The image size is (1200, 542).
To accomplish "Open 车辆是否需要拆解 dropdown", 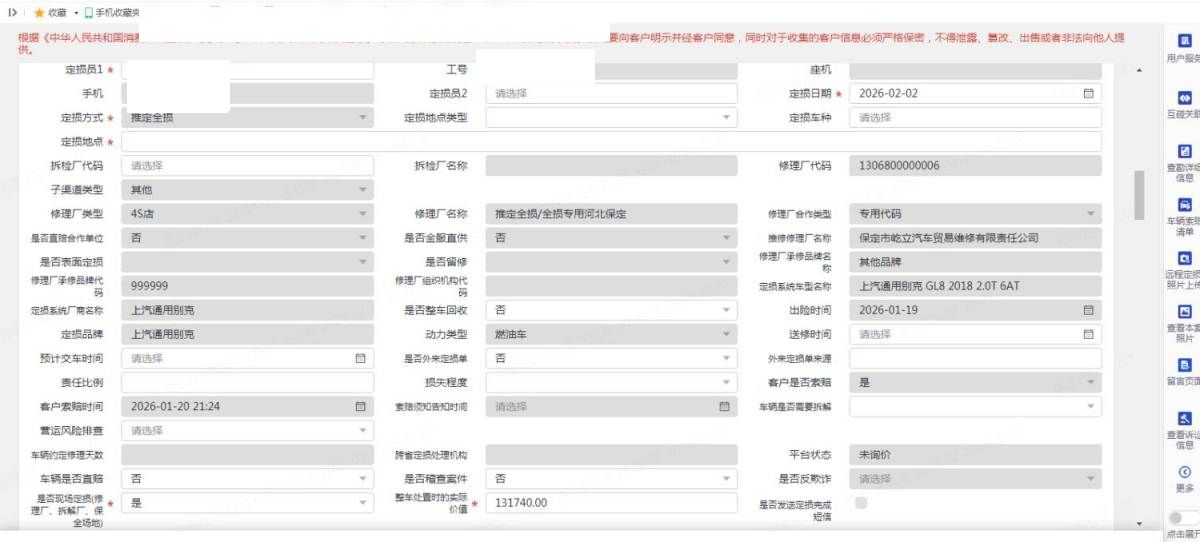I will point(975,406).
